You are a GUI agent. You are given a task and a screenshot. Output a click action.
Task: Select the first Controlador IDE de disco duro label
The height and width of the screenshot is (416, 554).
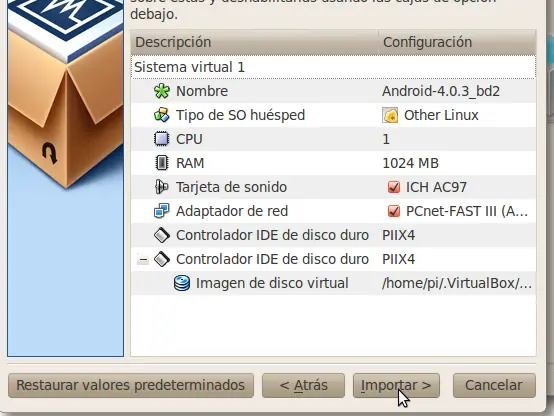[x=272, y=235]
